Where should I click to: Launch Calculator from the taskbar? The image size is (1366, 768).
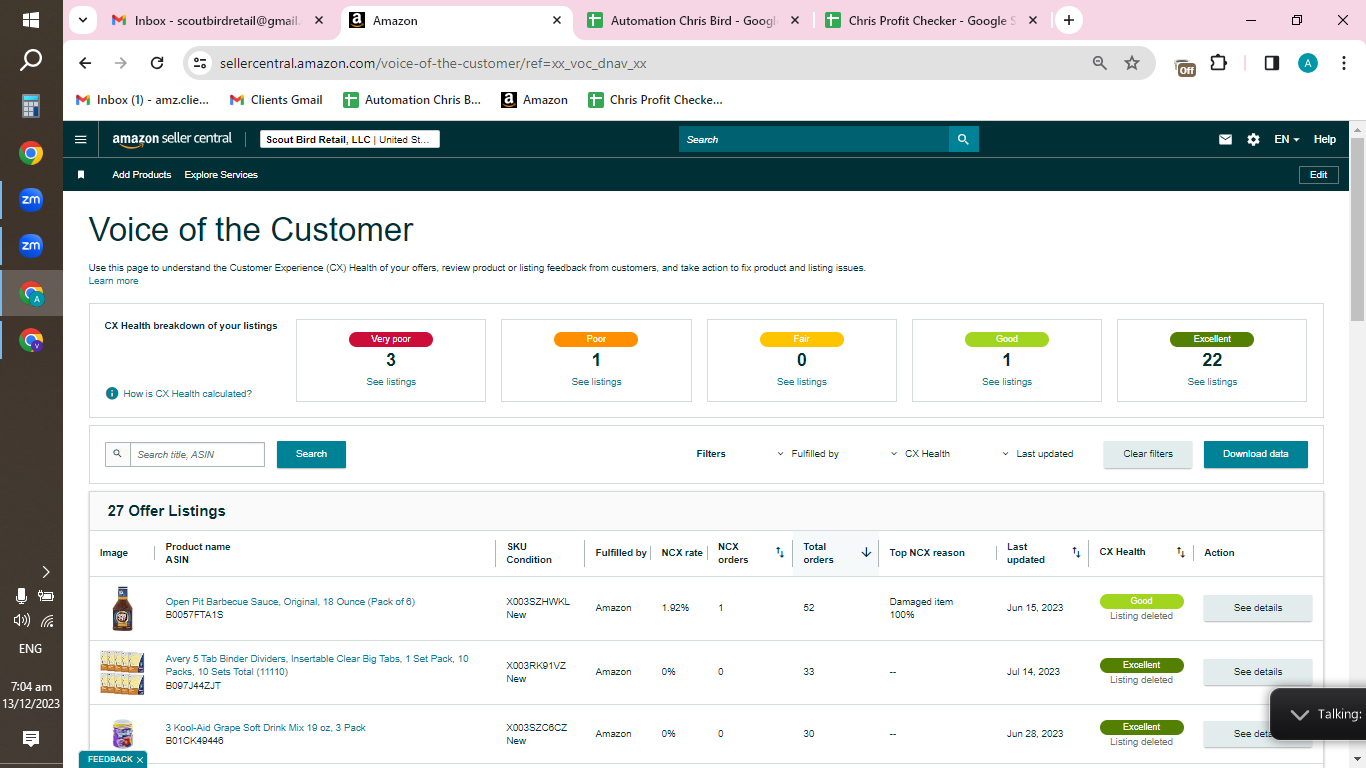31,106
